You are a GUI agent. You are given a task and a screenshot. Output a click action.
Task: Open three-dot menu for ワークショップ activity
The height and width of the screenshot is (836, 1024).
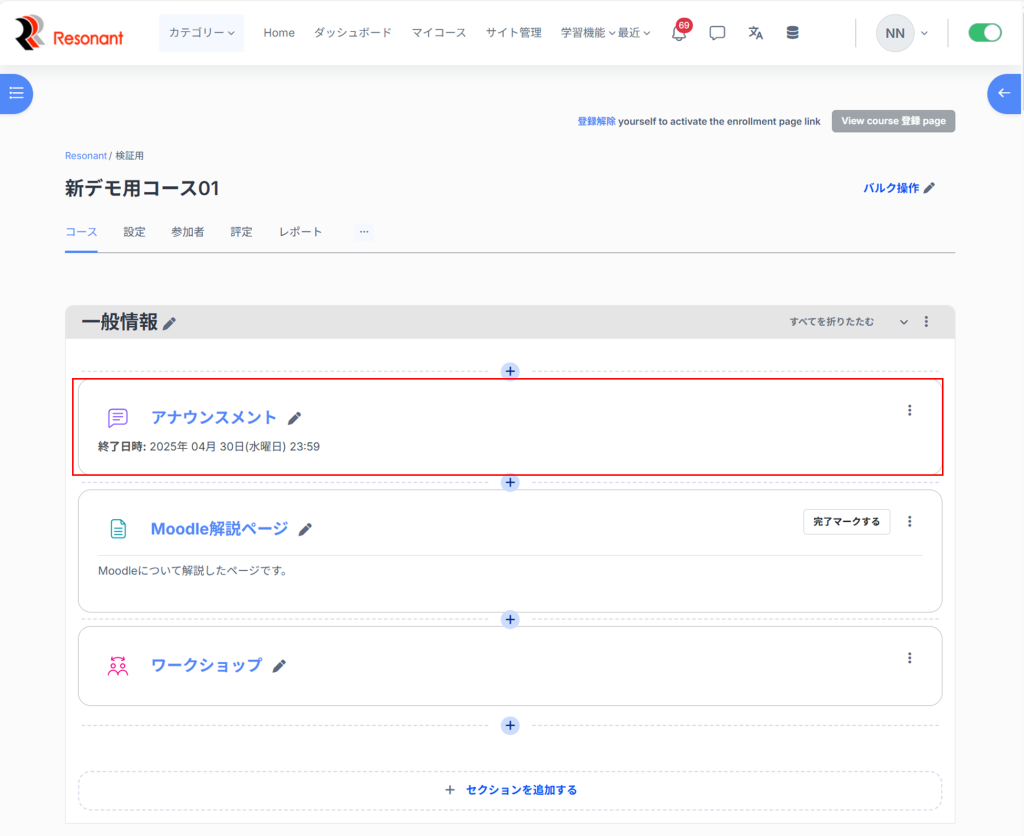pyautogui.click(x=909, y=658)
